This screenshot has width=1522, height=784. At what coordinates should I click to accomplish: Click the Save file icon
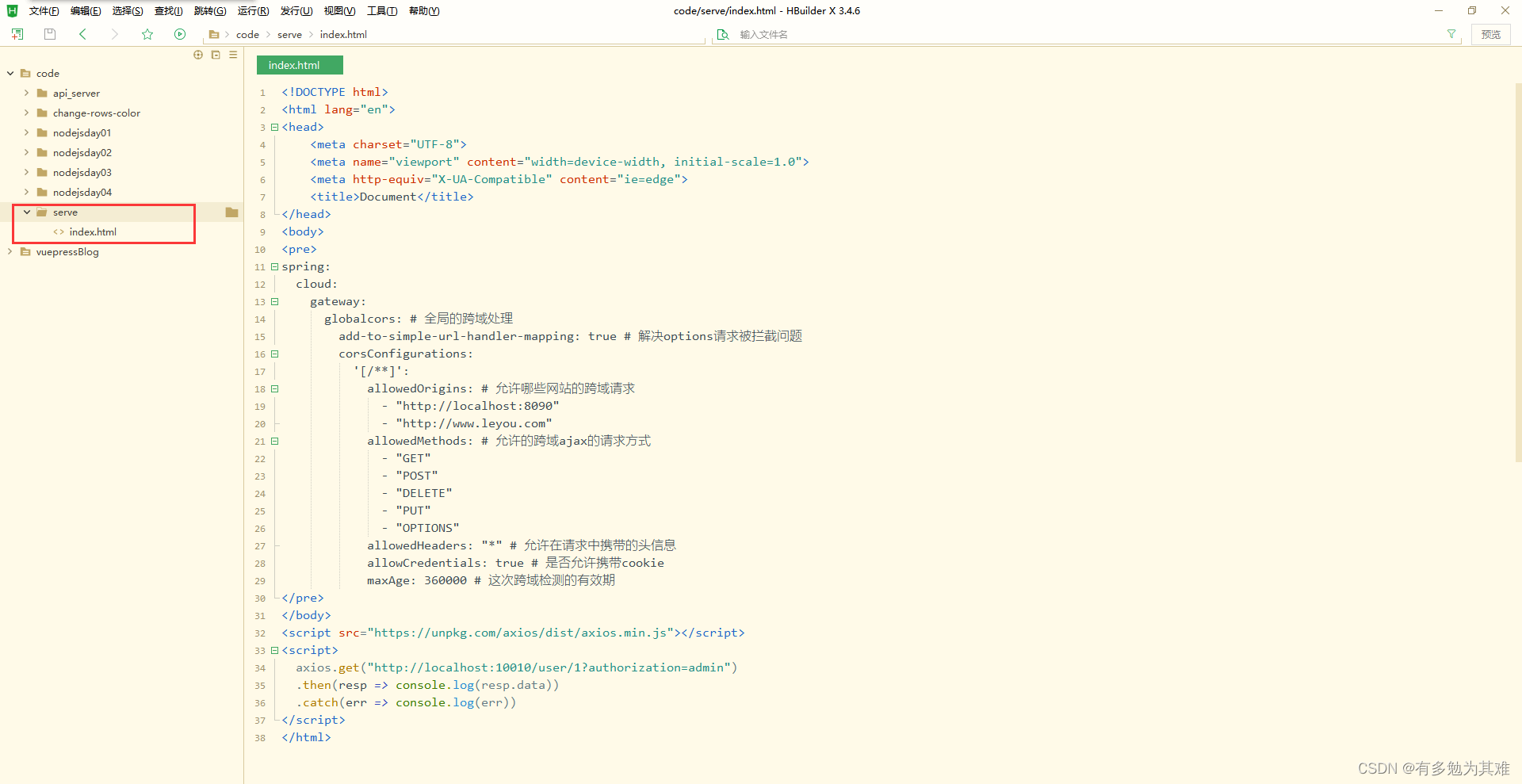point(50,34)
